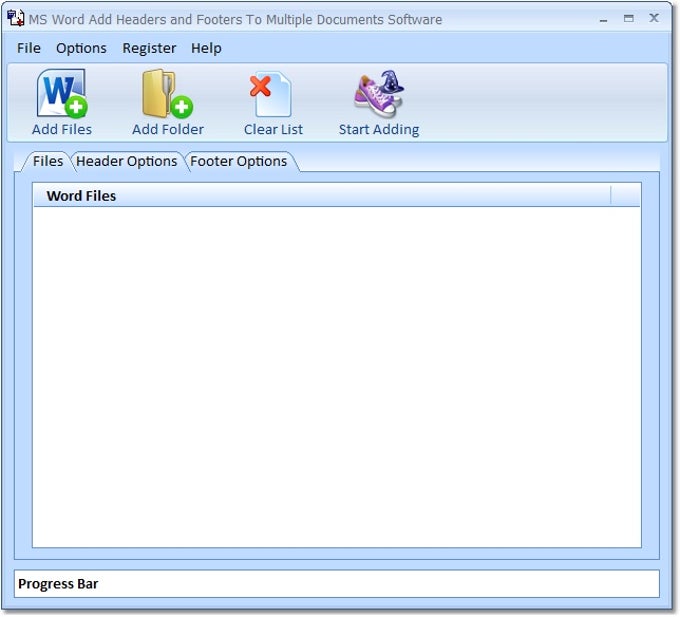
Task: Open the Register menu
Action: [149, 48]
